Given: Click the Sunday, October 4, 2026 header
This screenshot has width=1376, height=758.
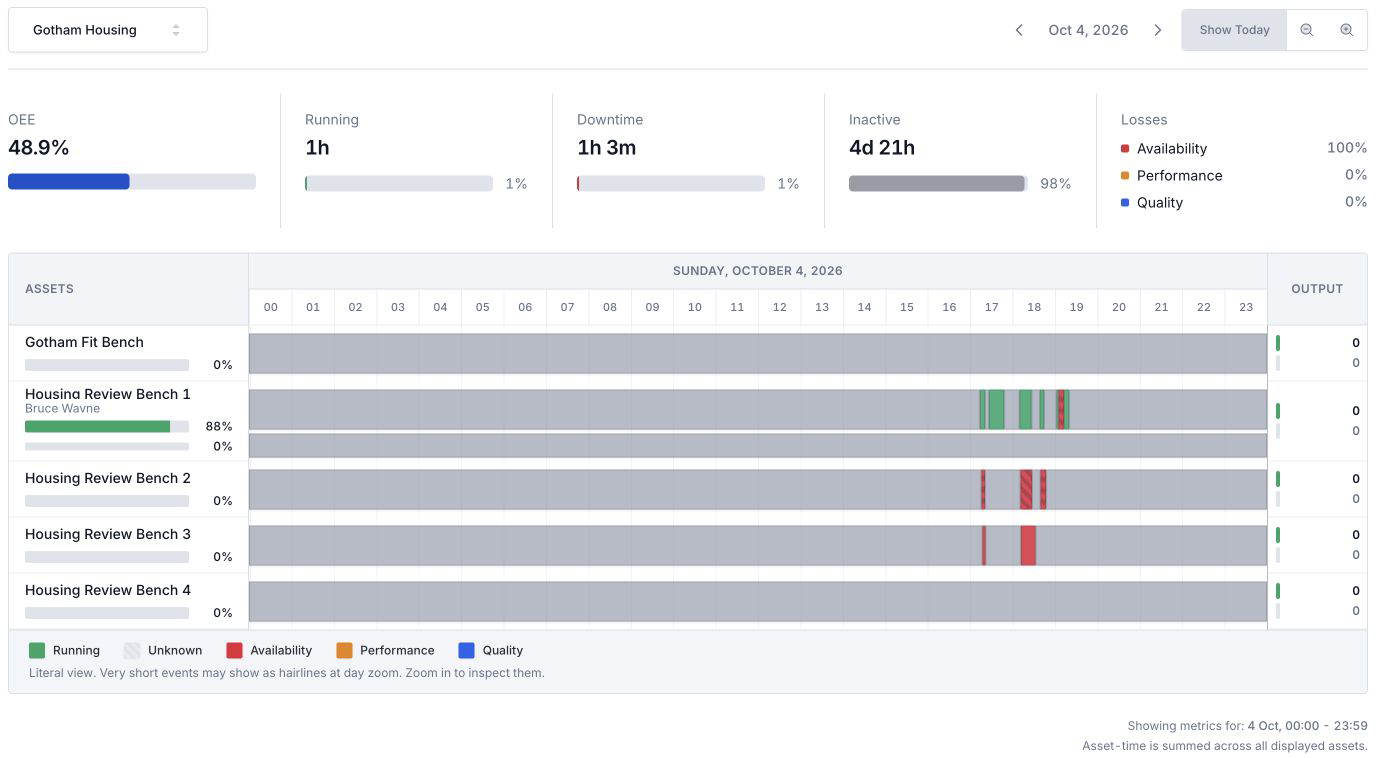Looking at the screenshot, I should [x=757, y=271].
